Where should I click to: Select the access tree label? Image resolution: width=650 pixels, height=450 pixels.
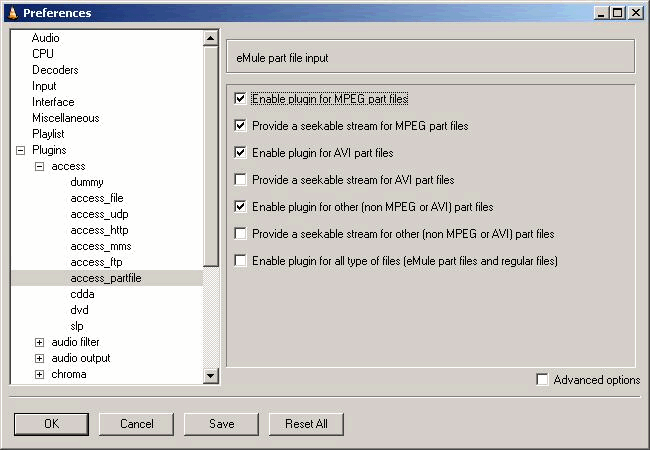coord(68,166)
